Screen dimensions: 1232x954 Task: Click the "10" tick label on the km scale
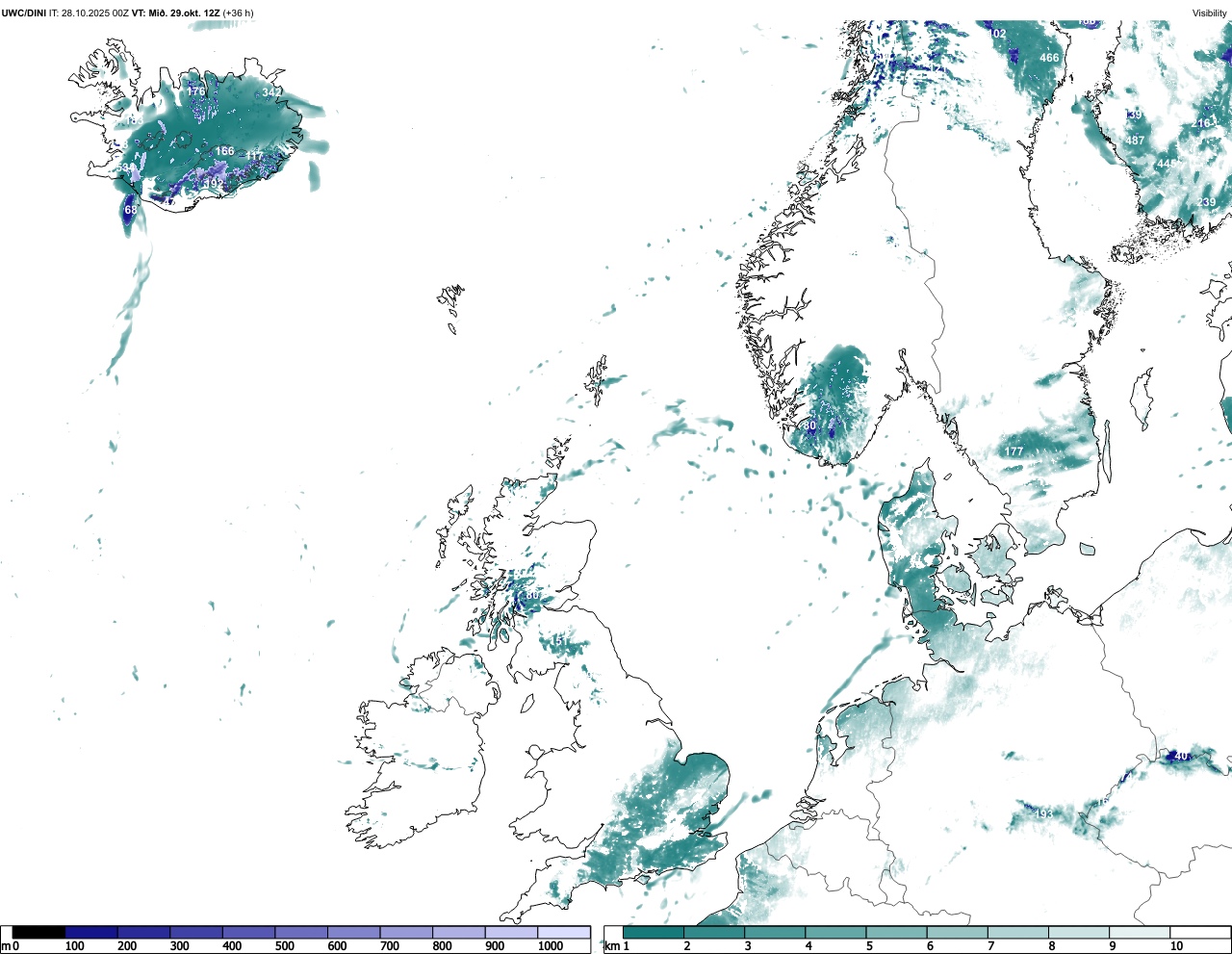(1176, 946)
